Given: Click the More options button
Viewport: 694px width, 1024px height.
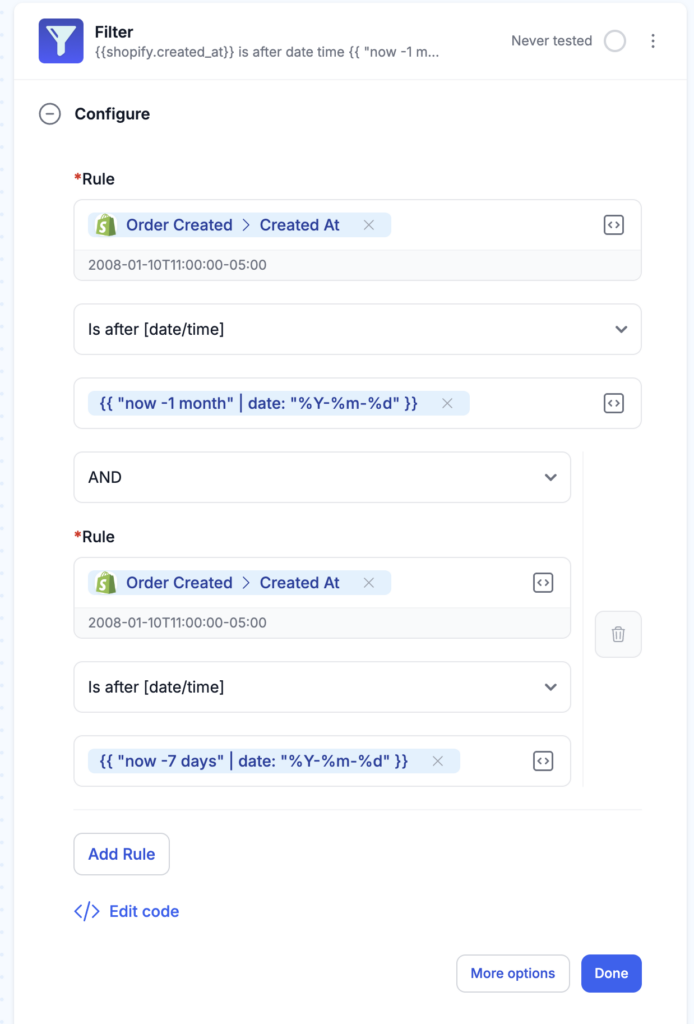Looking at the screenshot, I should pos(513,973).
